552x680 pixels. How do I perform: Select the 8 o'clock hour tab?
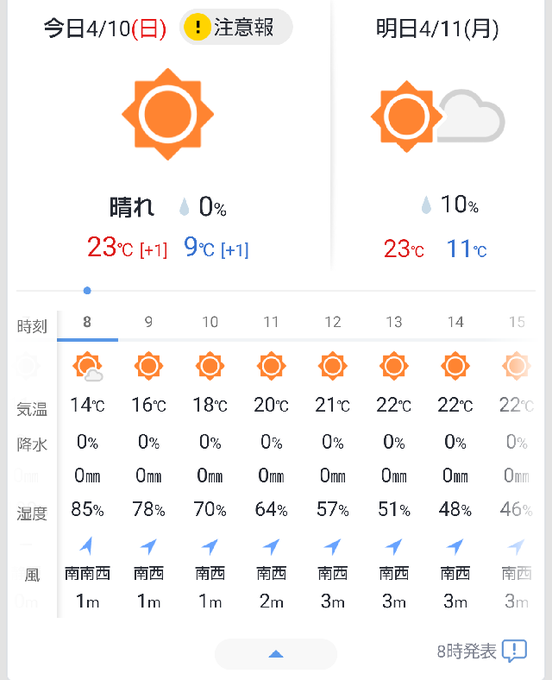pos(87,322)
